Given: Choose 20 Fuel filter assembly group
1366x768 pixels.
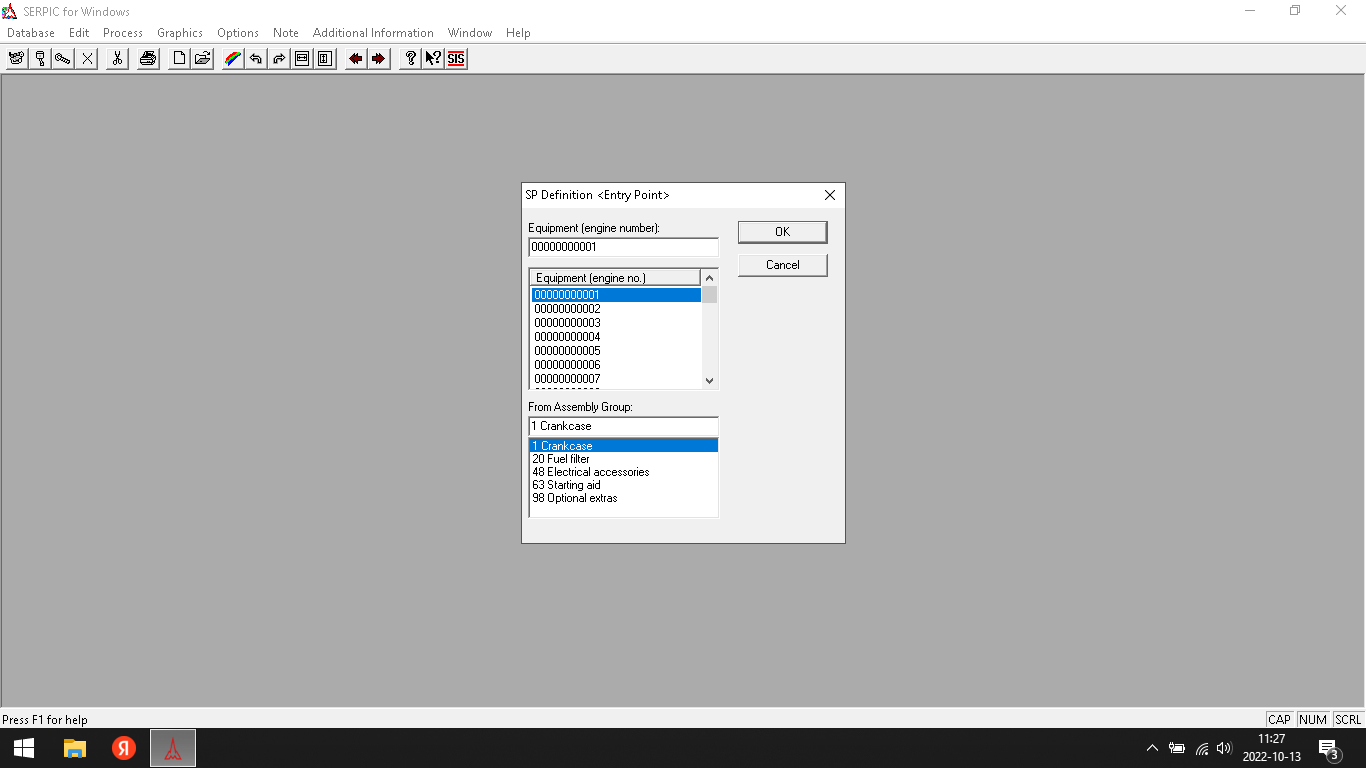Looking at the screenshot, I should point(561,459).
